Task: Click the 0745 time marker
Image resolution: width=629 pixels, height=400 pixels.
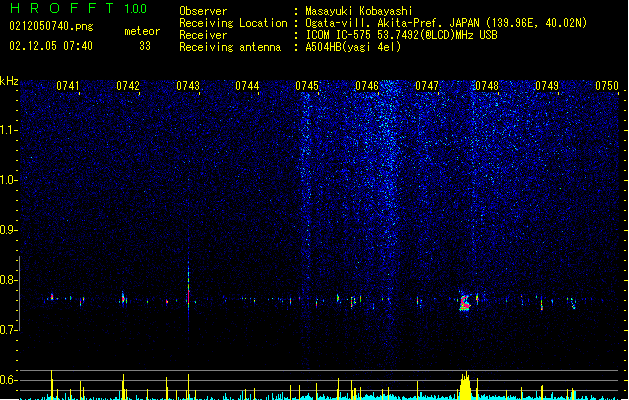Action: [x=307, y=86]
